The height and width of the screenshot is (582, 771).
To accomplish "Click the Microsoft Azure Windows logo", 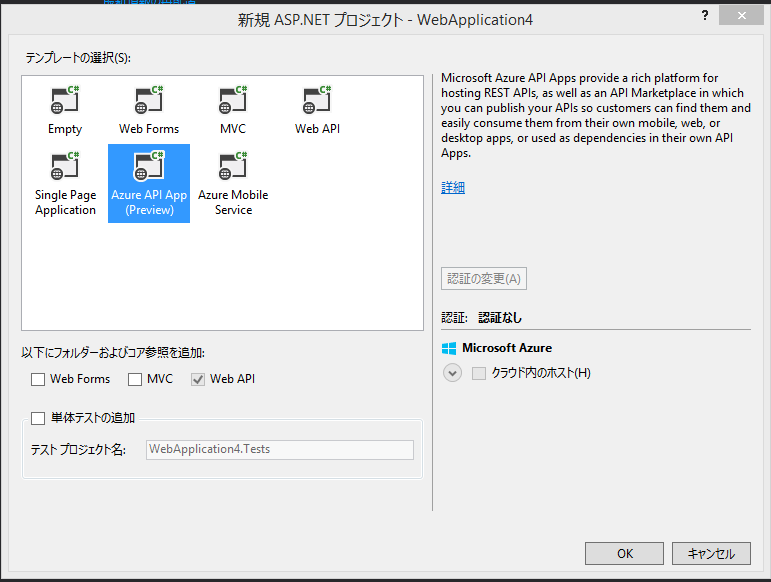I will point(449,349).
